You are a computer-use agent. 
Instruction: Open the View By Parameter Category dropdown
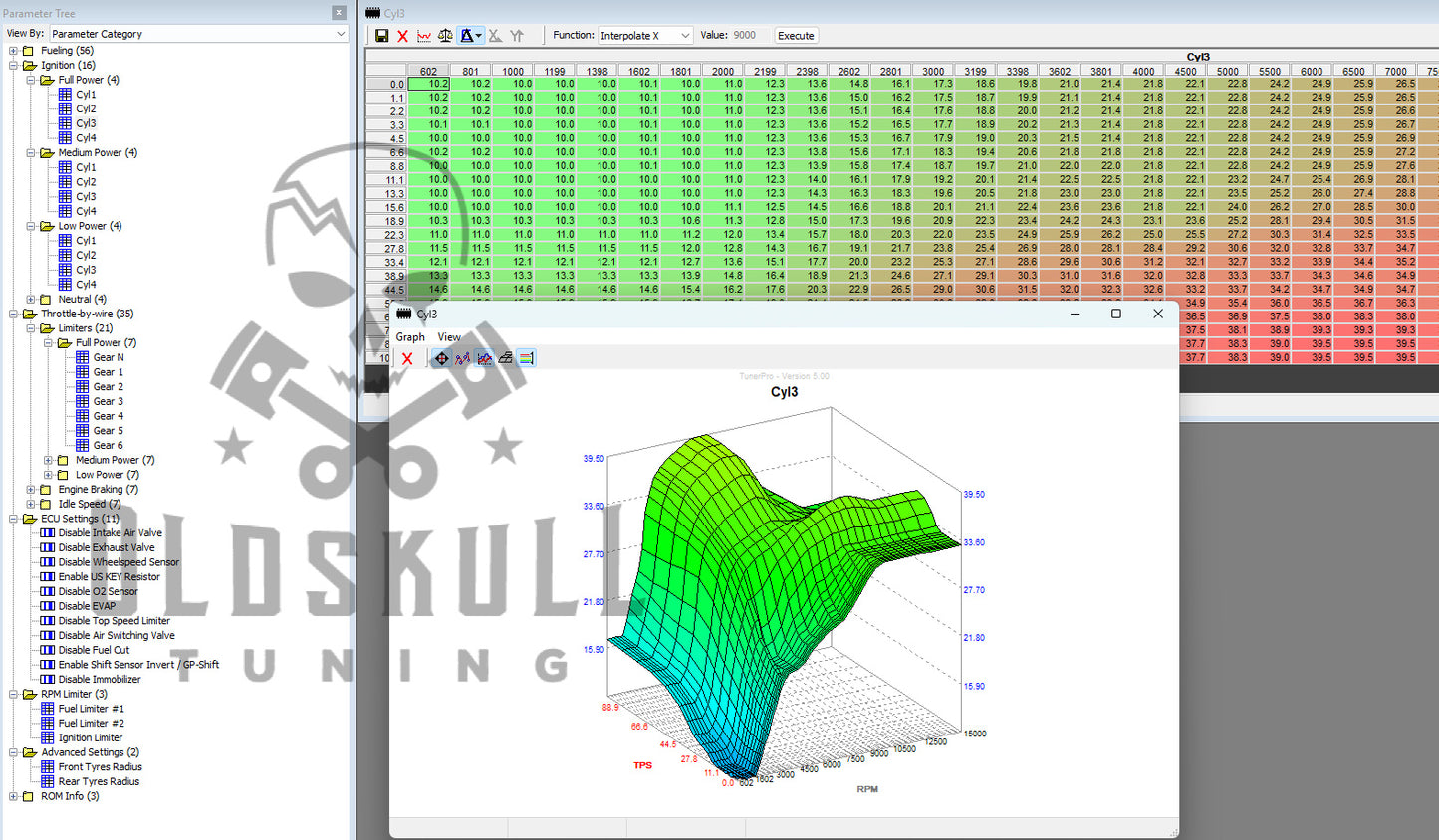coord(198,34)
